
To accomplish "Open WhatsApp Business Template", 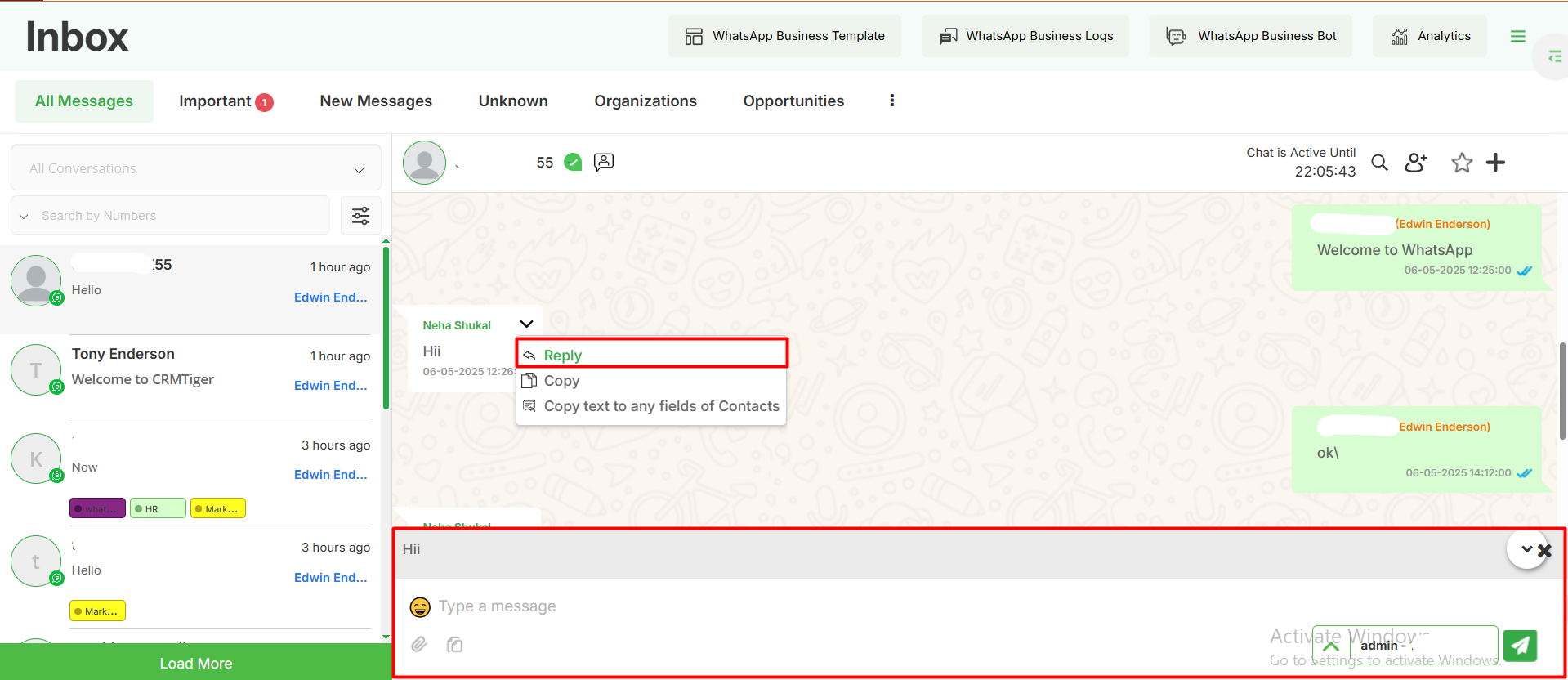I will 784,36.
